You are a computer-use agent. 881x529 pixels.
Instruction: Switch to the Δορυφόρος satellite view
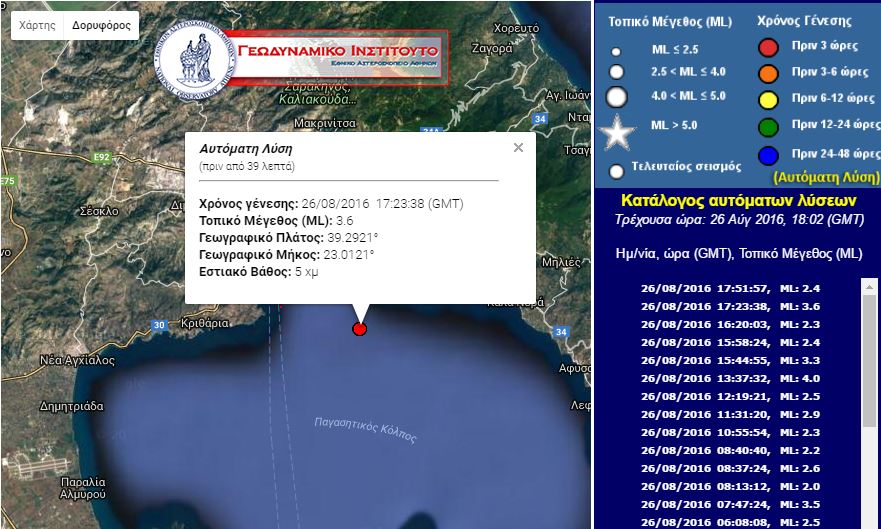click(x=101, y=25)
